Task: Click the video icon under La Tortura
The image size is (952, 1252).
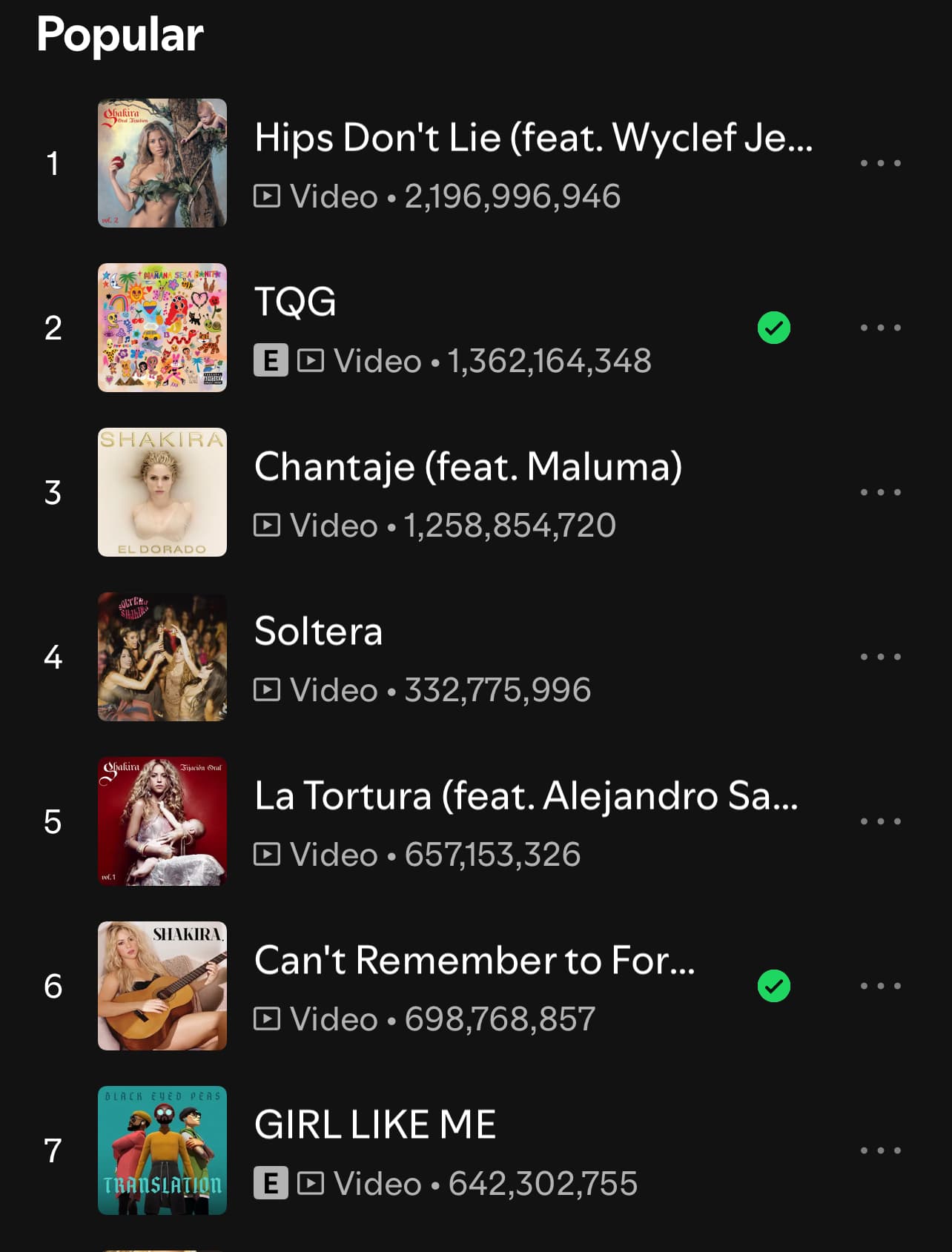Action: click(267, 855)
